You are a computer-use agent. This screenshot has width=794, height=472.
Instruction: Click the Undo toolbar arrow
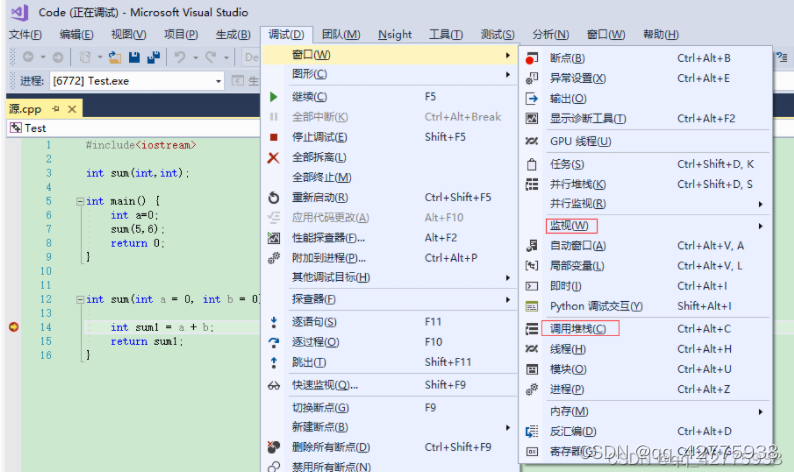click(x=180, y=57)
